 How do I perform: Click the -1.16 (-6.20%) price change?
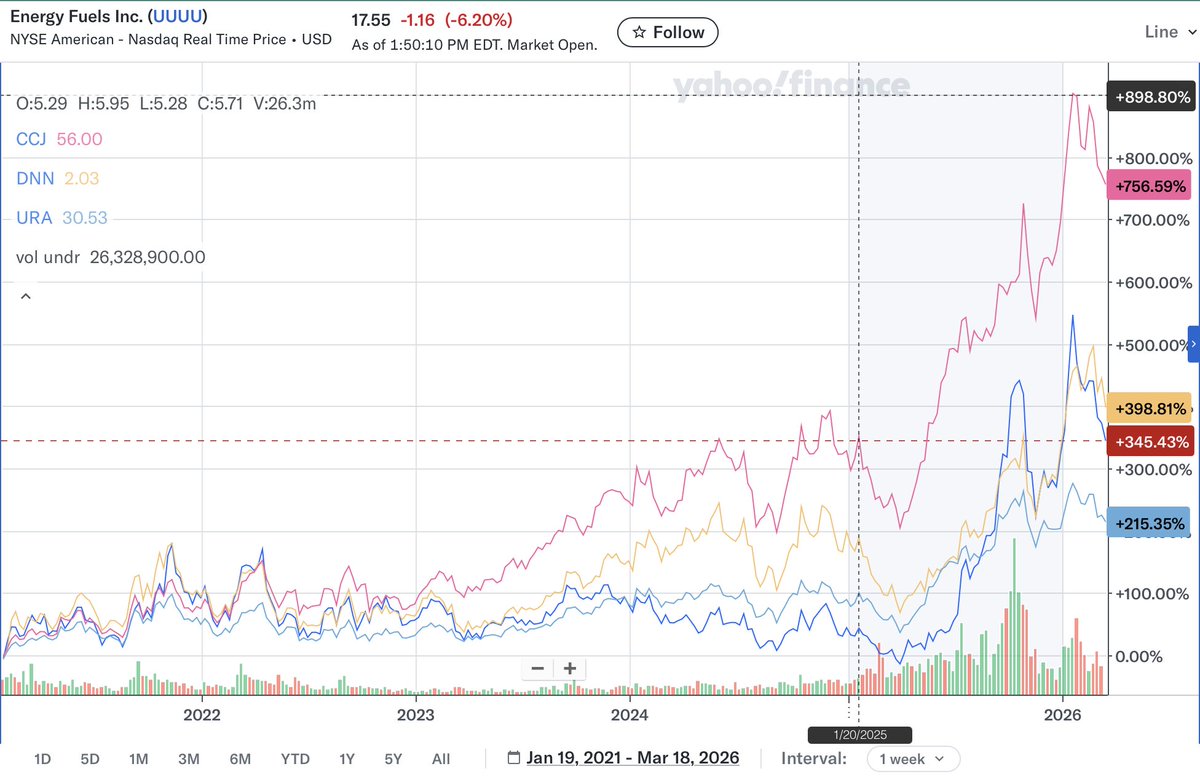coord(458,18)
